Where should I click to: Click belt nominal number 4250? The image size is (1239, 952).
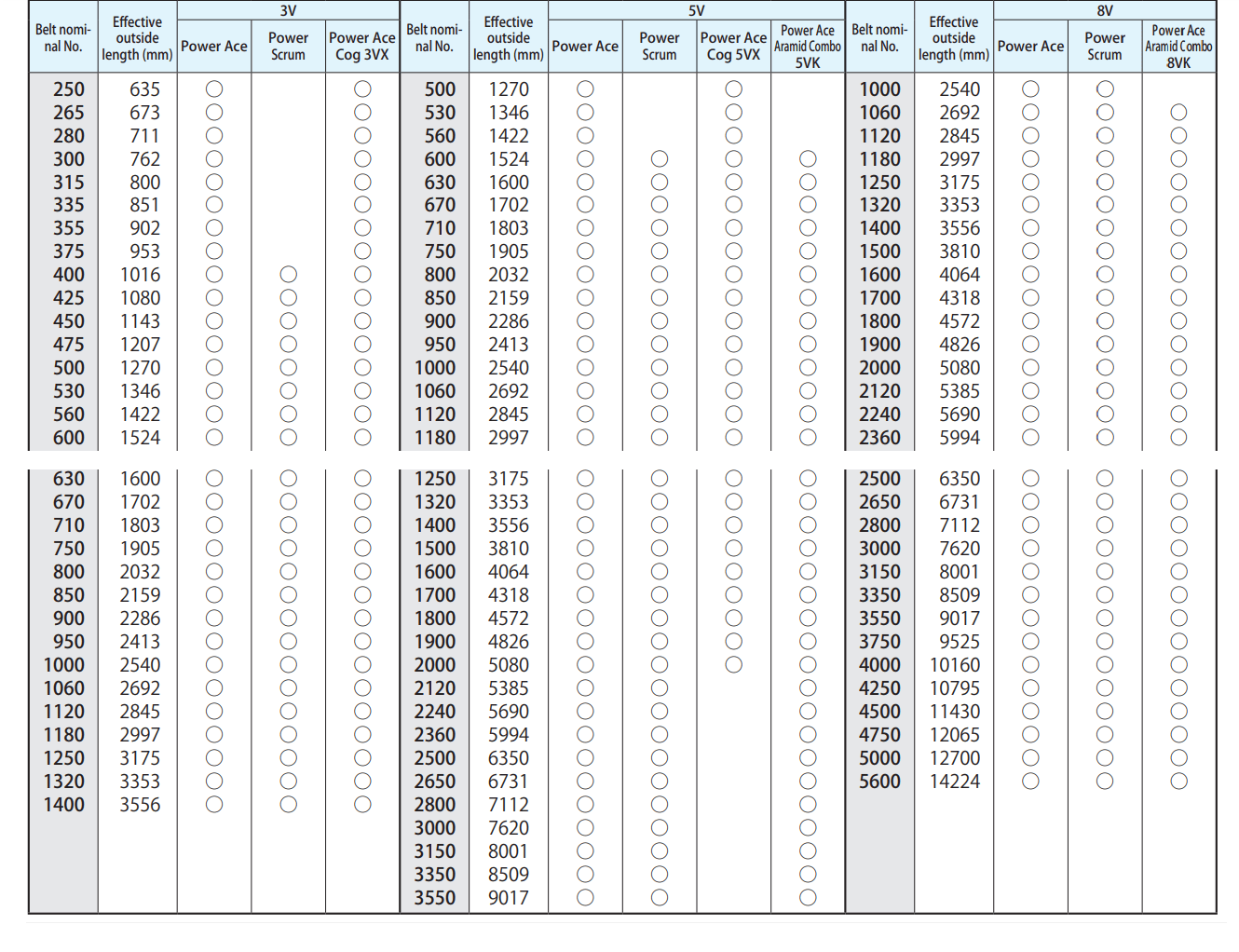879,688
